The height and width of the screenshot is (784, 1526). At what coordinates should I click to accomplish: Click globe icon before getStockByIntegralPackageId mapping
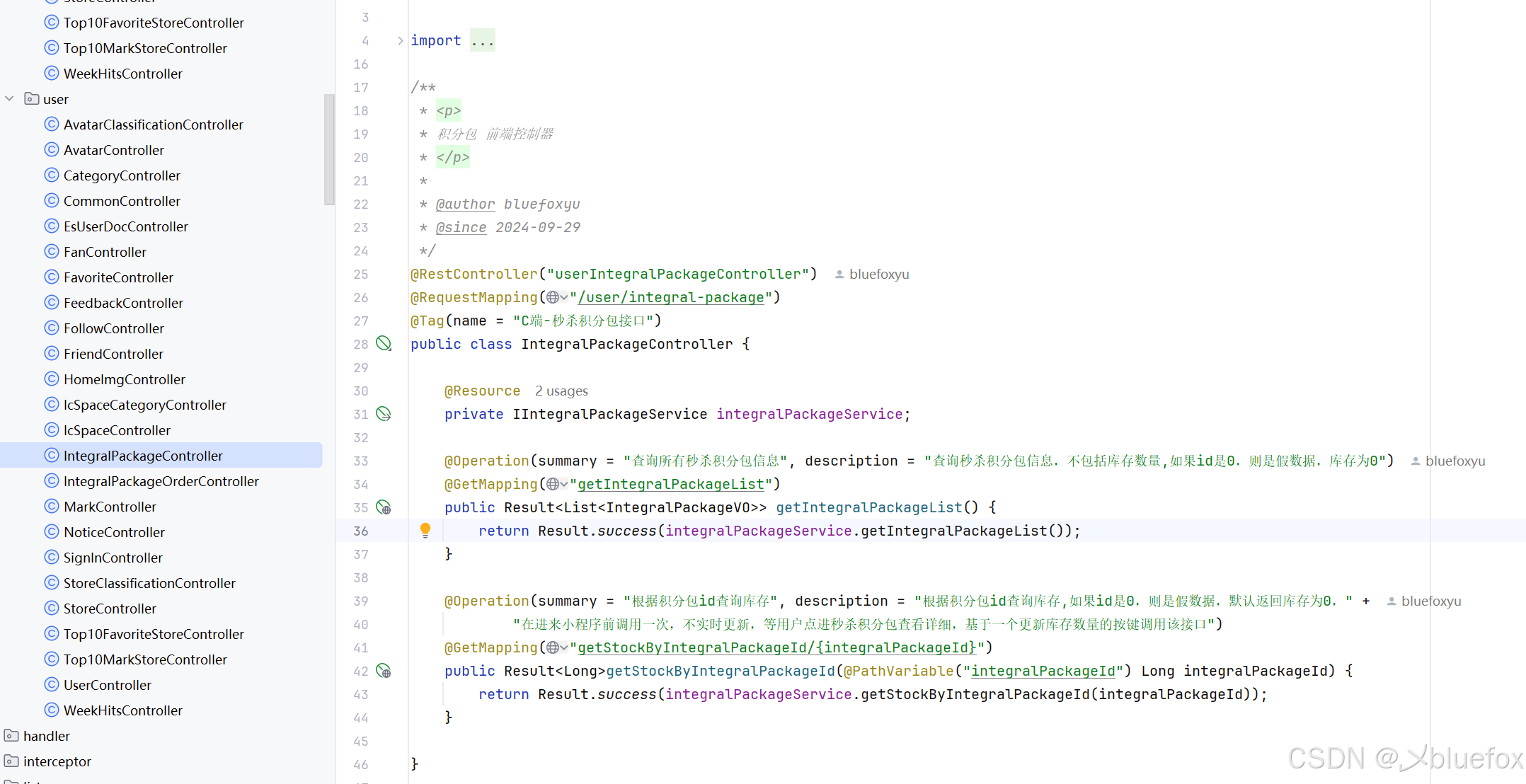553,648
